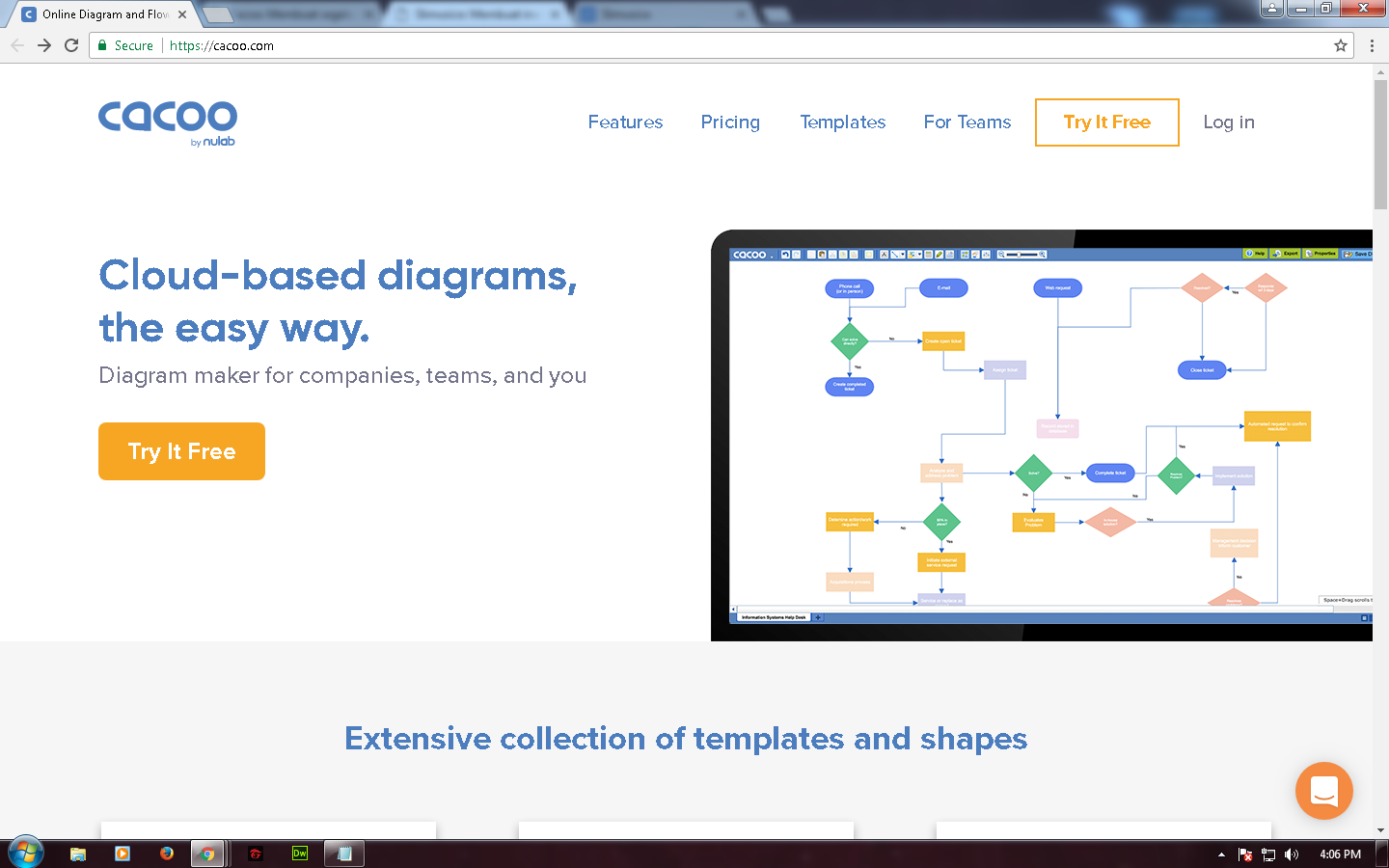Open the notepad app in taskbar

(344, 854)
